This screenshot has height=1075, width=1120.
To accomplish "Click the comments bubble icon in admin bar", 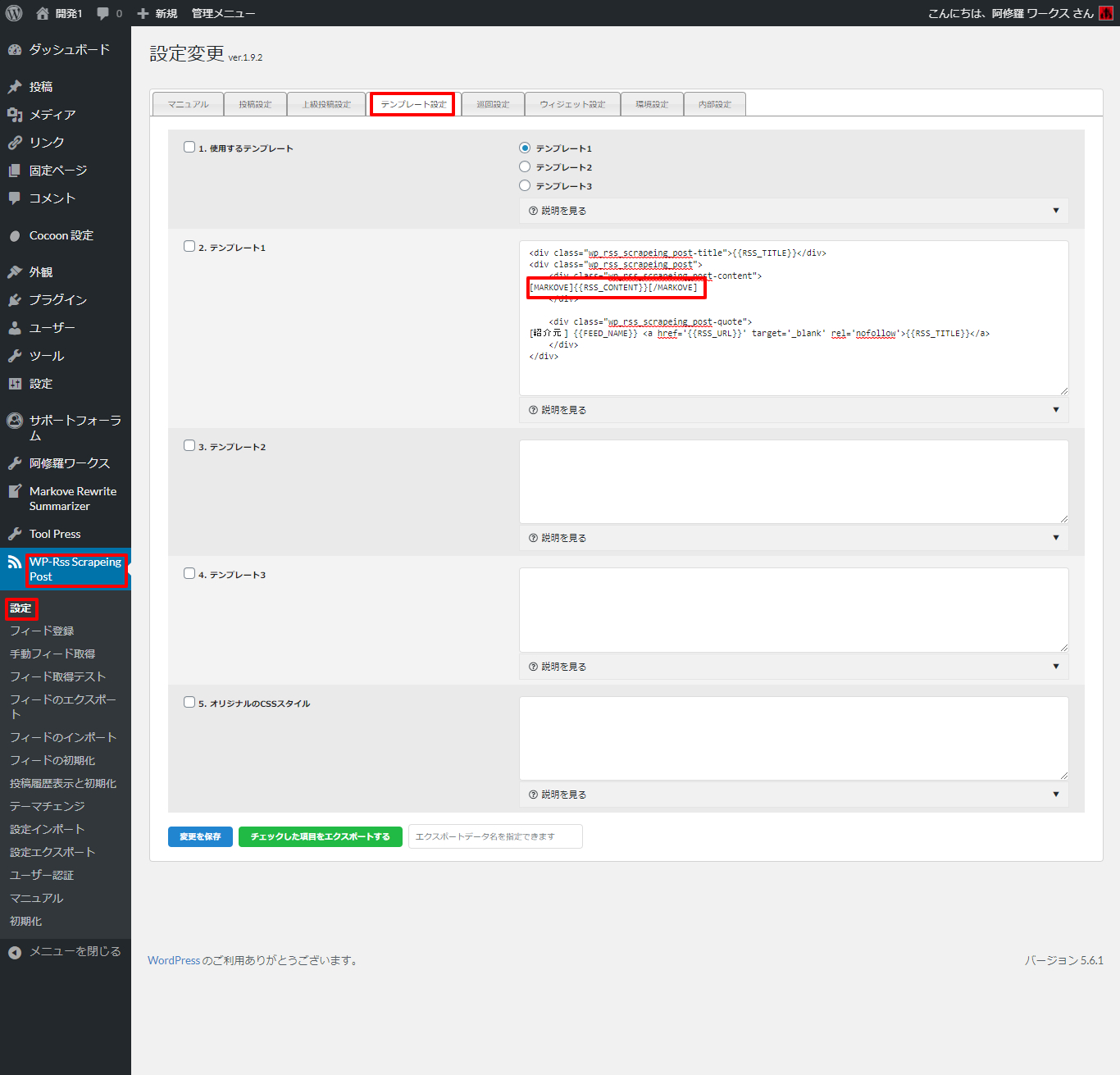I will (103, 13).
